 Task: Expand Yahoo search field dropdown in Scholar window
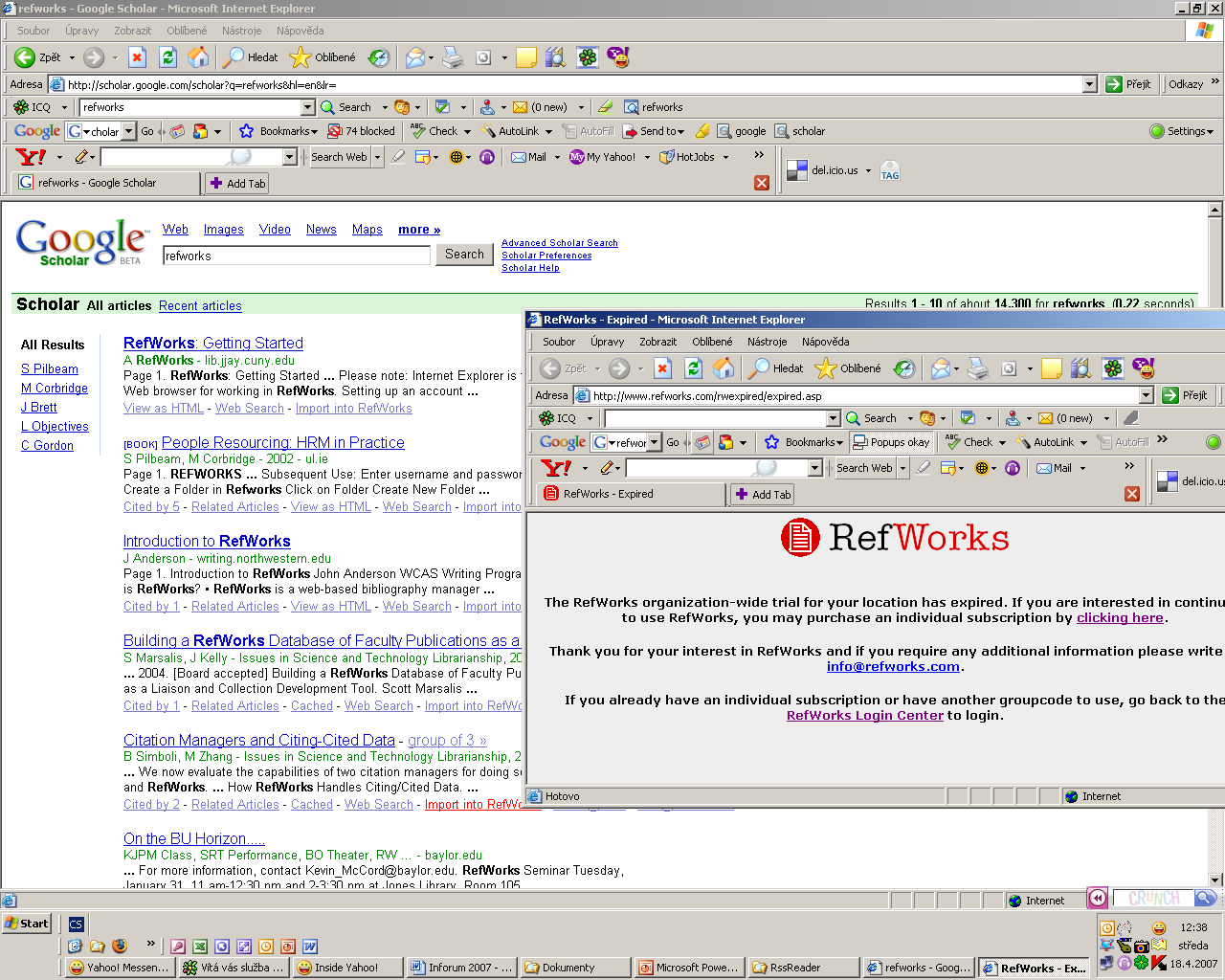(x=290, y=157)
